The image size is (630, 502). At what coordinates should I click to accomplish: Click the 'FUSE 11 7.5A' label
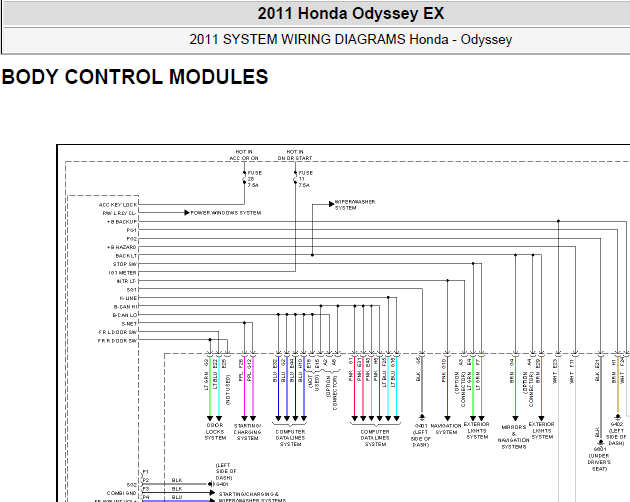point(305,179)
